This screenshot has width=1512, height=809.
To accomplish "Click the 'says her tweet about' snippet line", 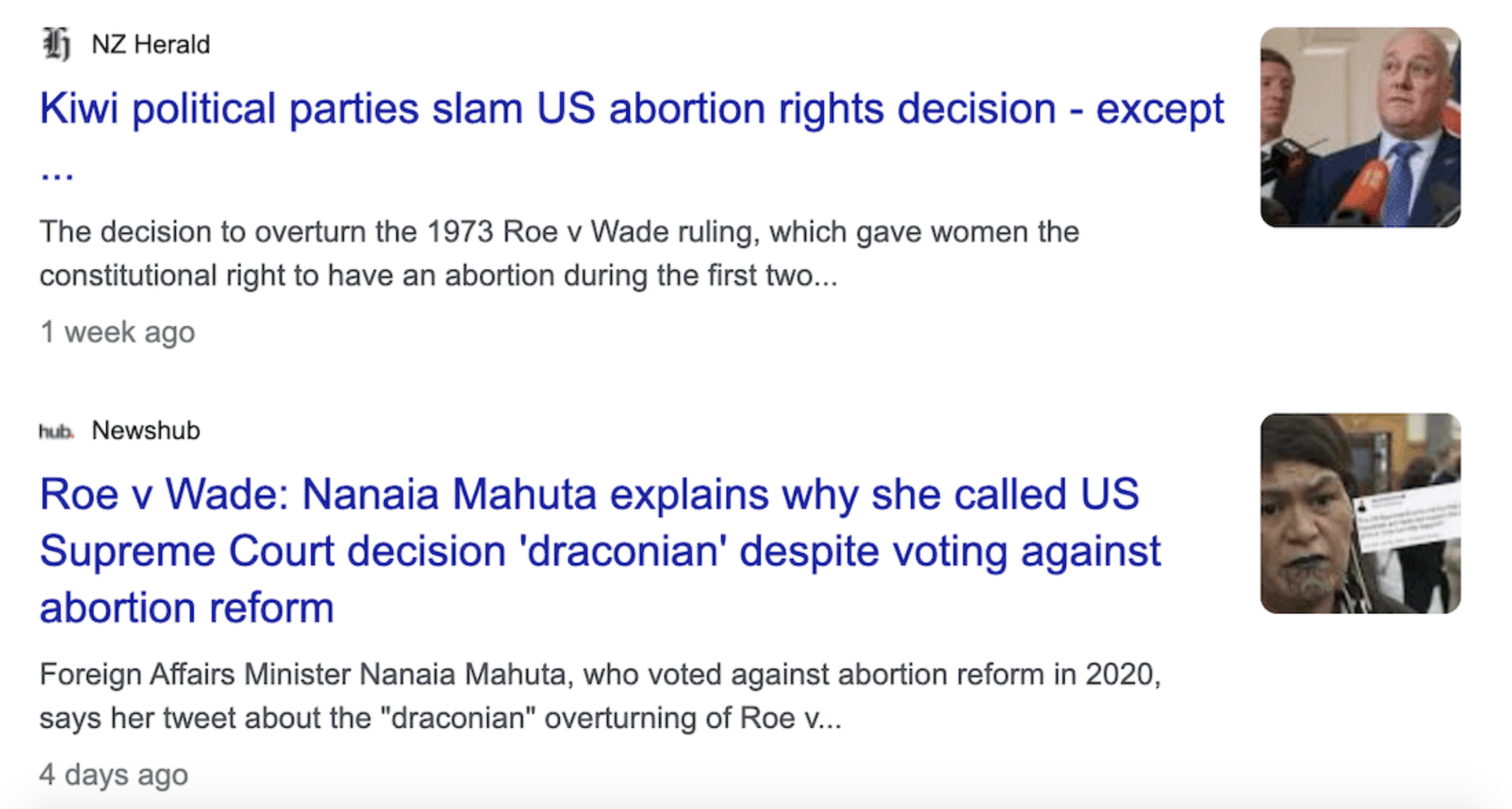I will tap(440, 718).
